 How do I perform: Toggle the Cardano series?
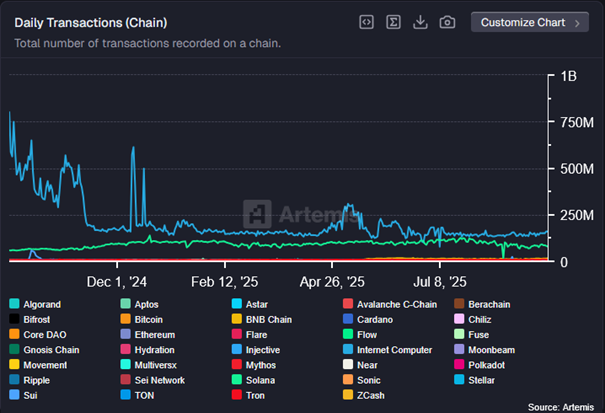[368, 319]
